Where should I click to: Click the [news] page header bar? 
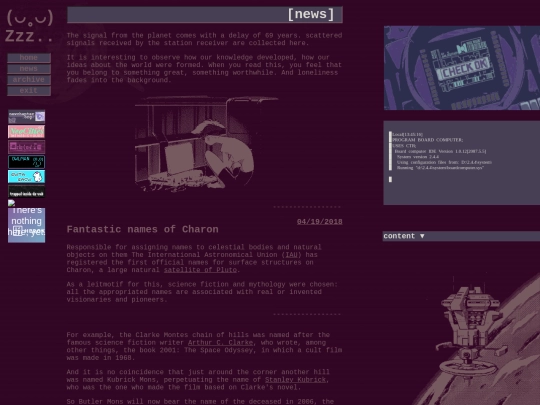pos(205,15)
